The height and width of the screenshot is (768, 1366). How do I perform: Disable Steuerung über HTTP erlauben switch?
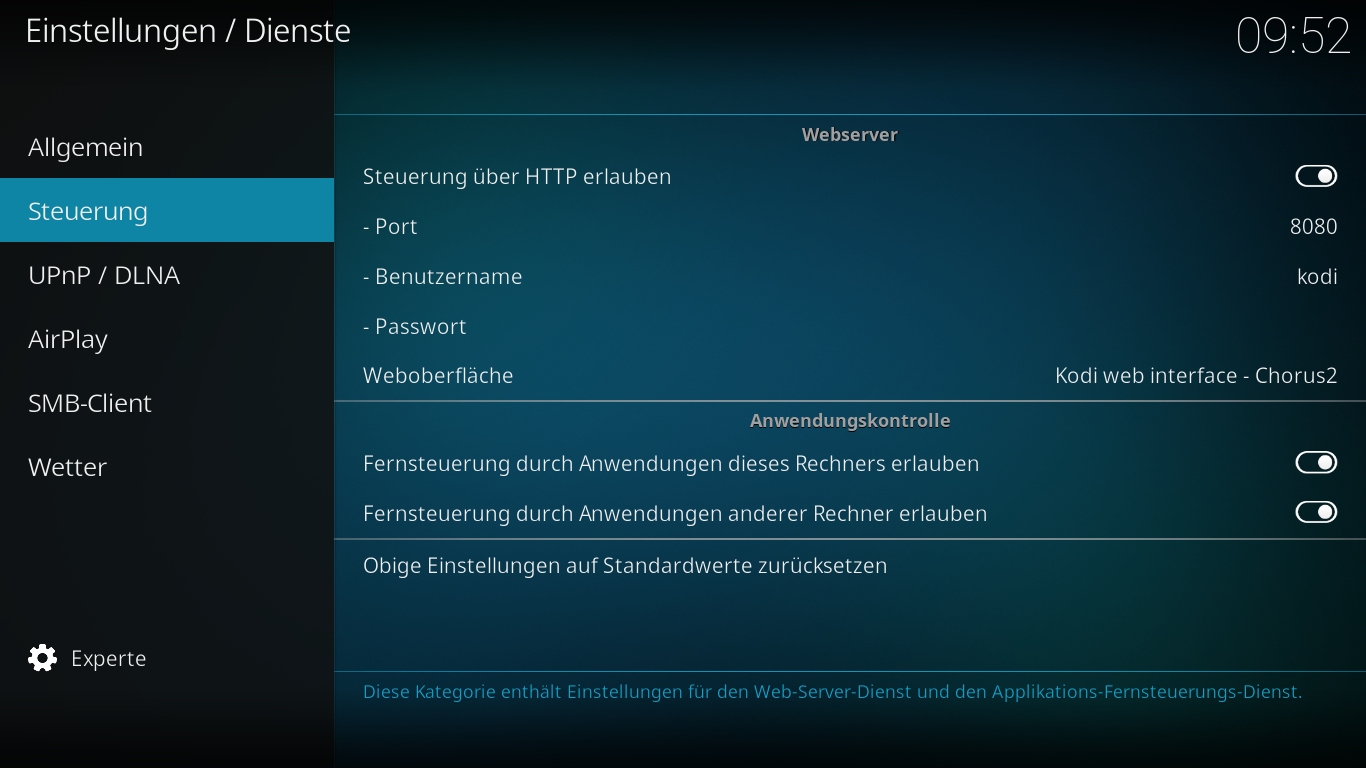(x=1315, y=176)
